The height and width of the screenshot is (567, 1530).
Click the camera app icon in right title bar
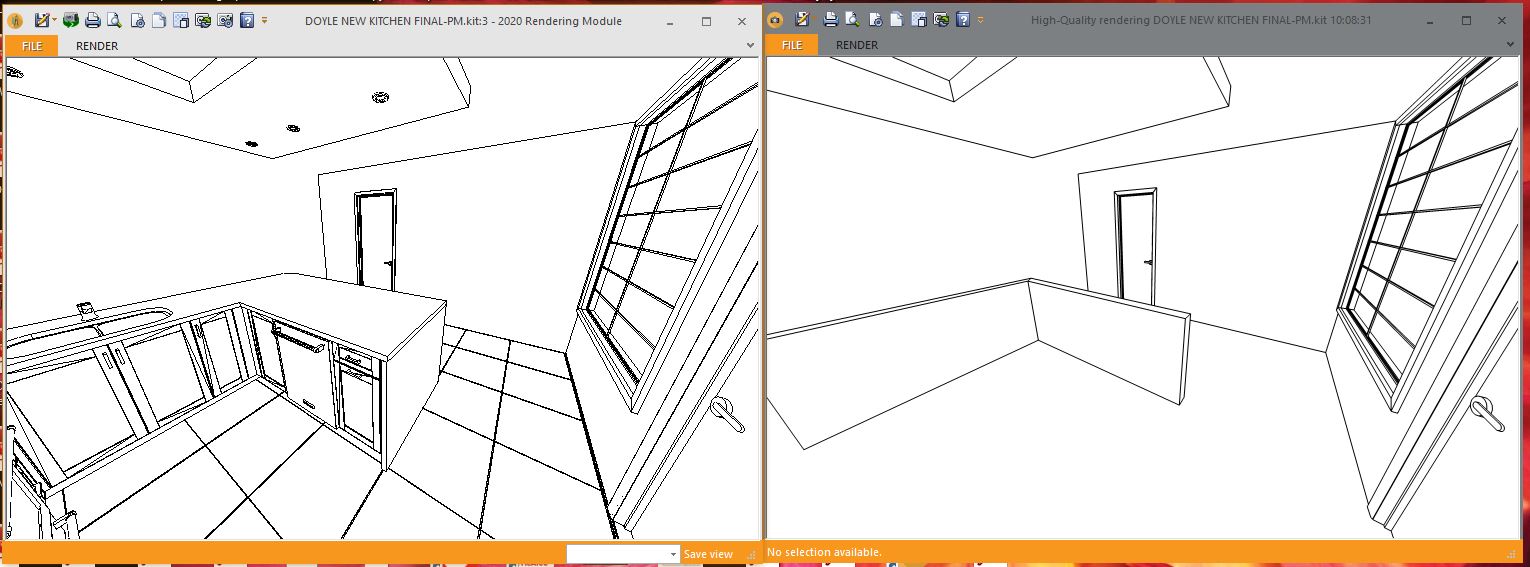click(x=775, y=19)
